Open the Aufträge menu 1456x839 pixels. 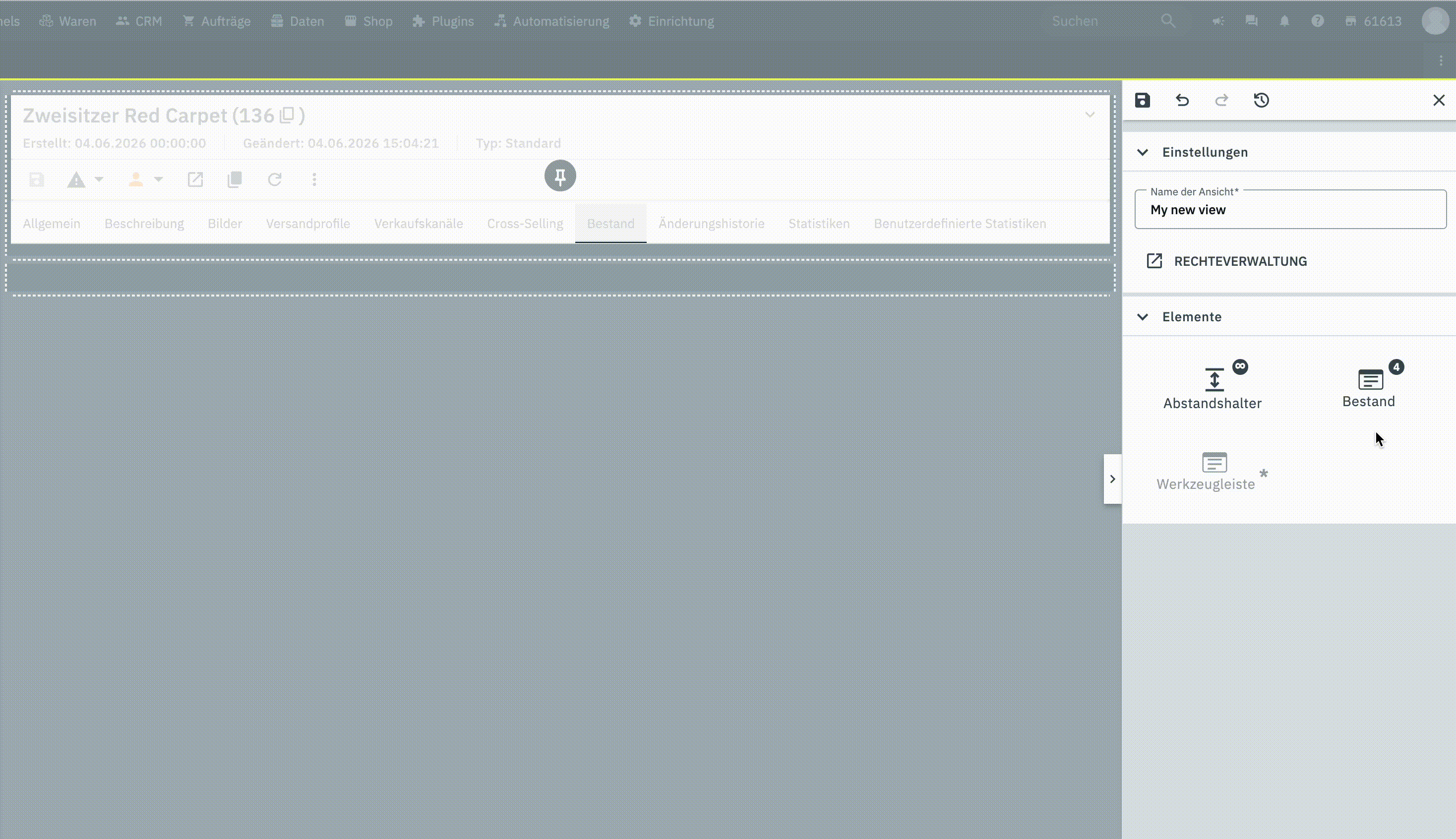[x=217, y=21]
